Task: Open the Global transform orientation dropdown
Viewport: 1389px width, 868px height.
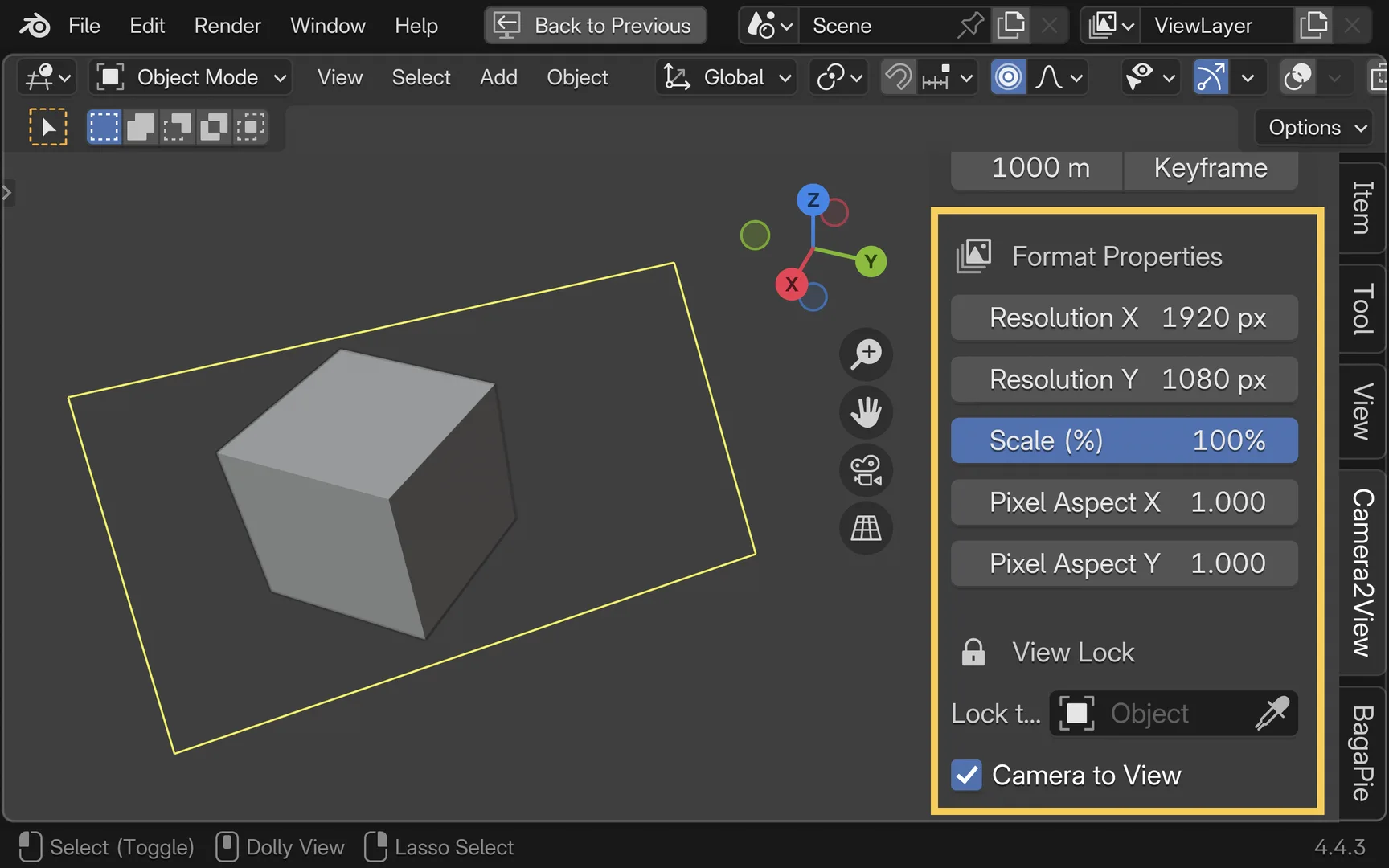Action: pyautogui.click(x=727, y=78)
